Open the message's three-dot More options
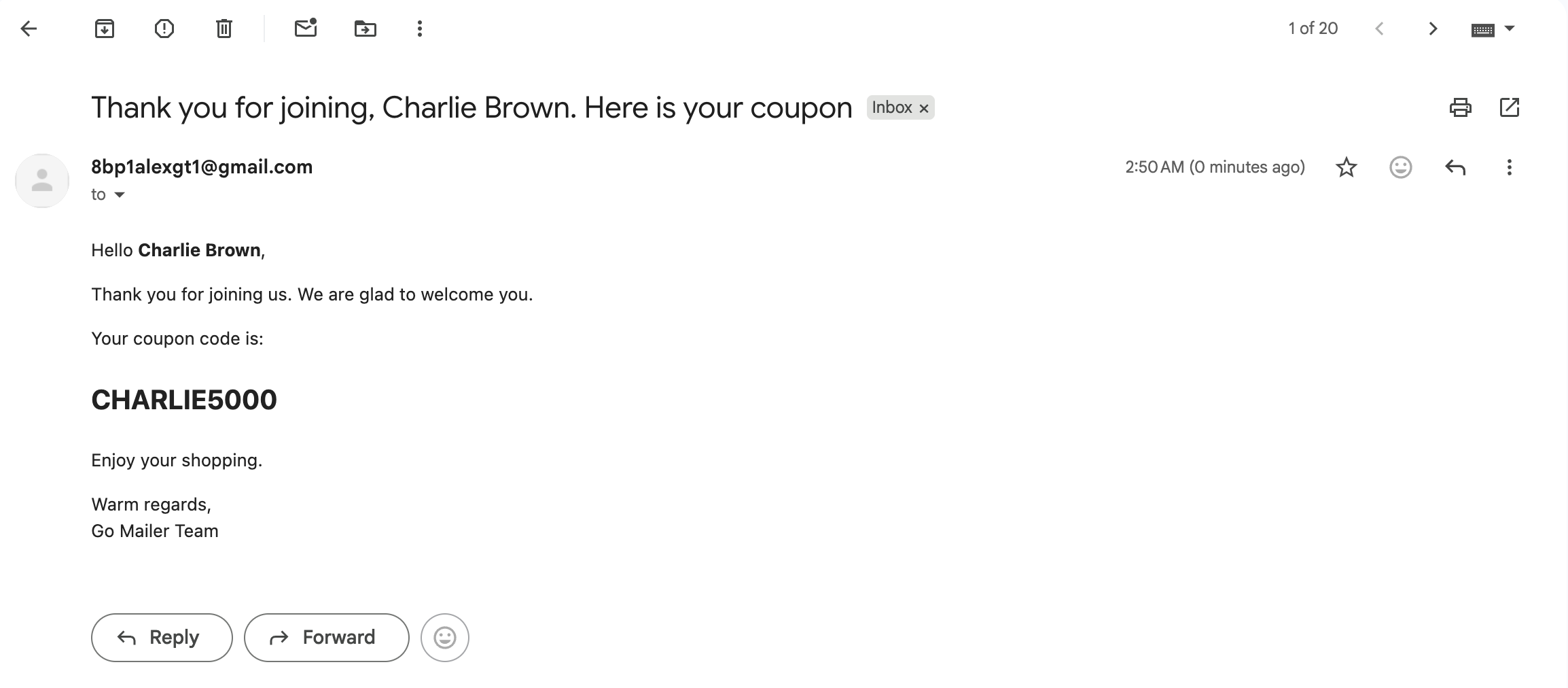Screen dimensions: 1568x688 (1509, 167)
